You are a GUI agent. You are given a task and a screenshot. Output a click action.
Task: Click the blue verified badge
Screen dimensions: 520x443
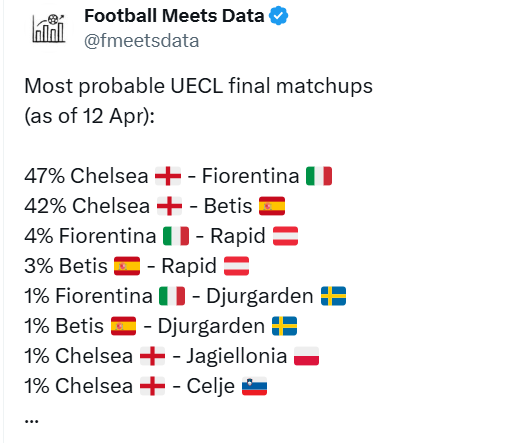click(x=279, y=16)
